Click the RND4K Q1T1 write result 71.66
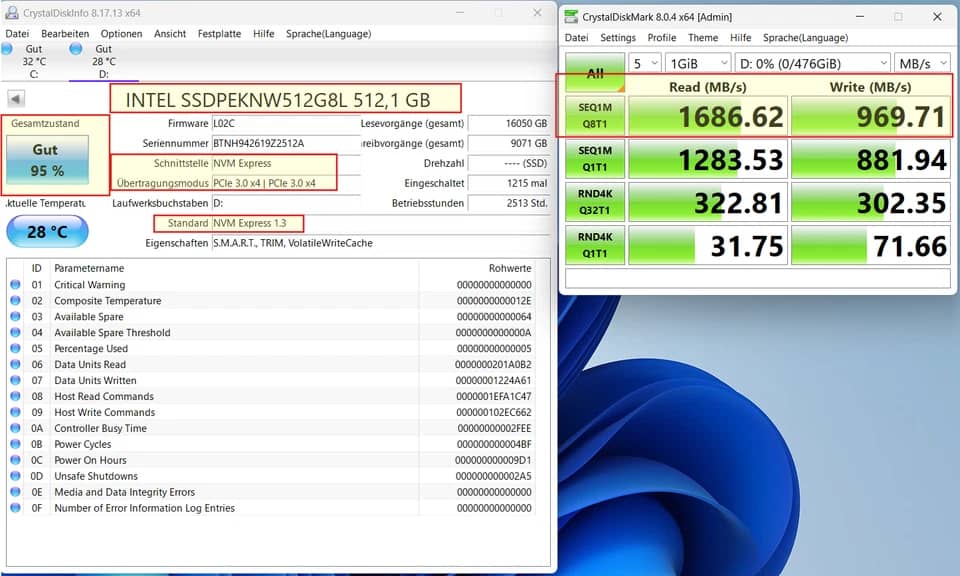Screen dimensions: 960x576 pyautogui.click(x=871, y=245)
